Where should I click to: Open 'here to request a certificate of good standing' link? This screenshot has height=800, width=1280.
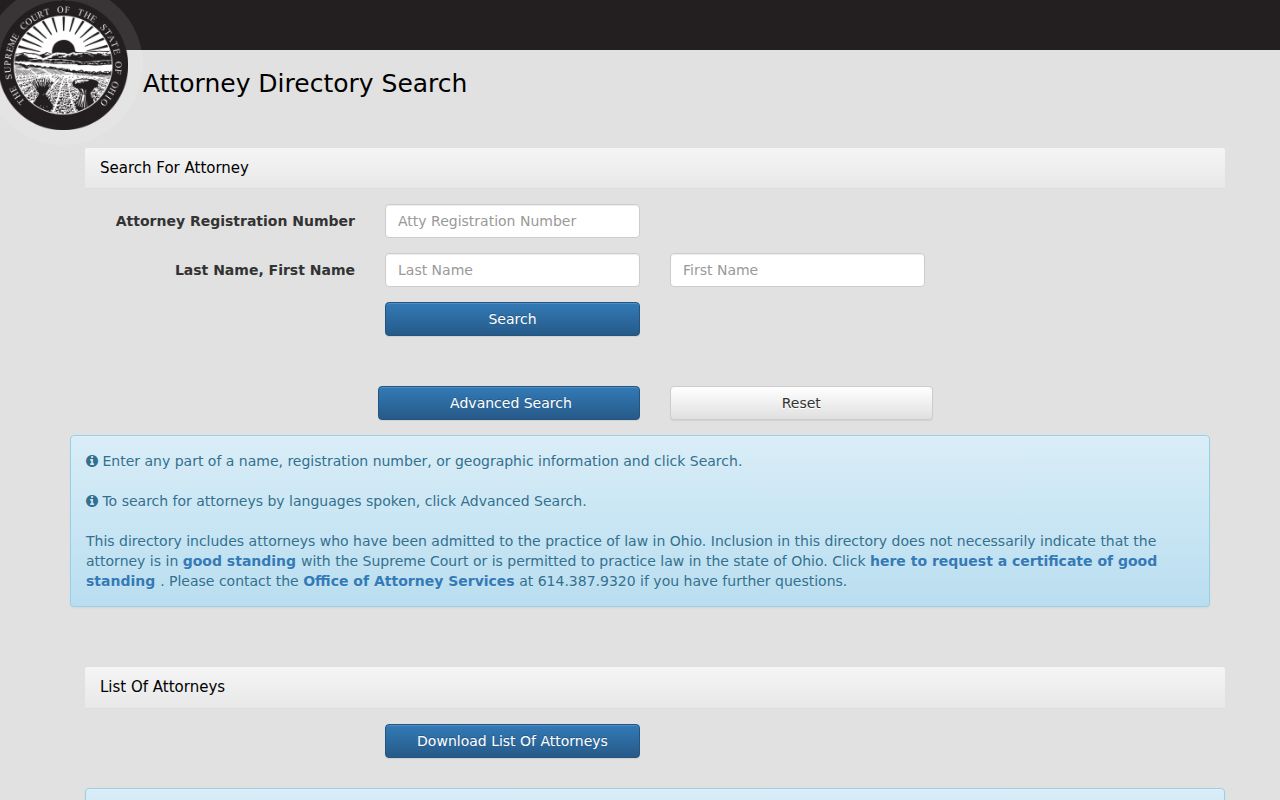tap(621, 571)
